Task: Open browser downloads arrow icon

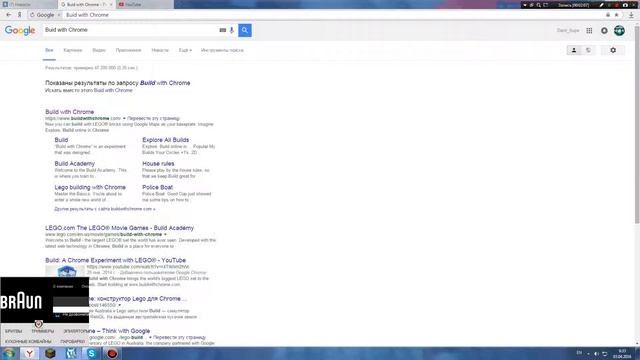Action: (x=631, y=15)
